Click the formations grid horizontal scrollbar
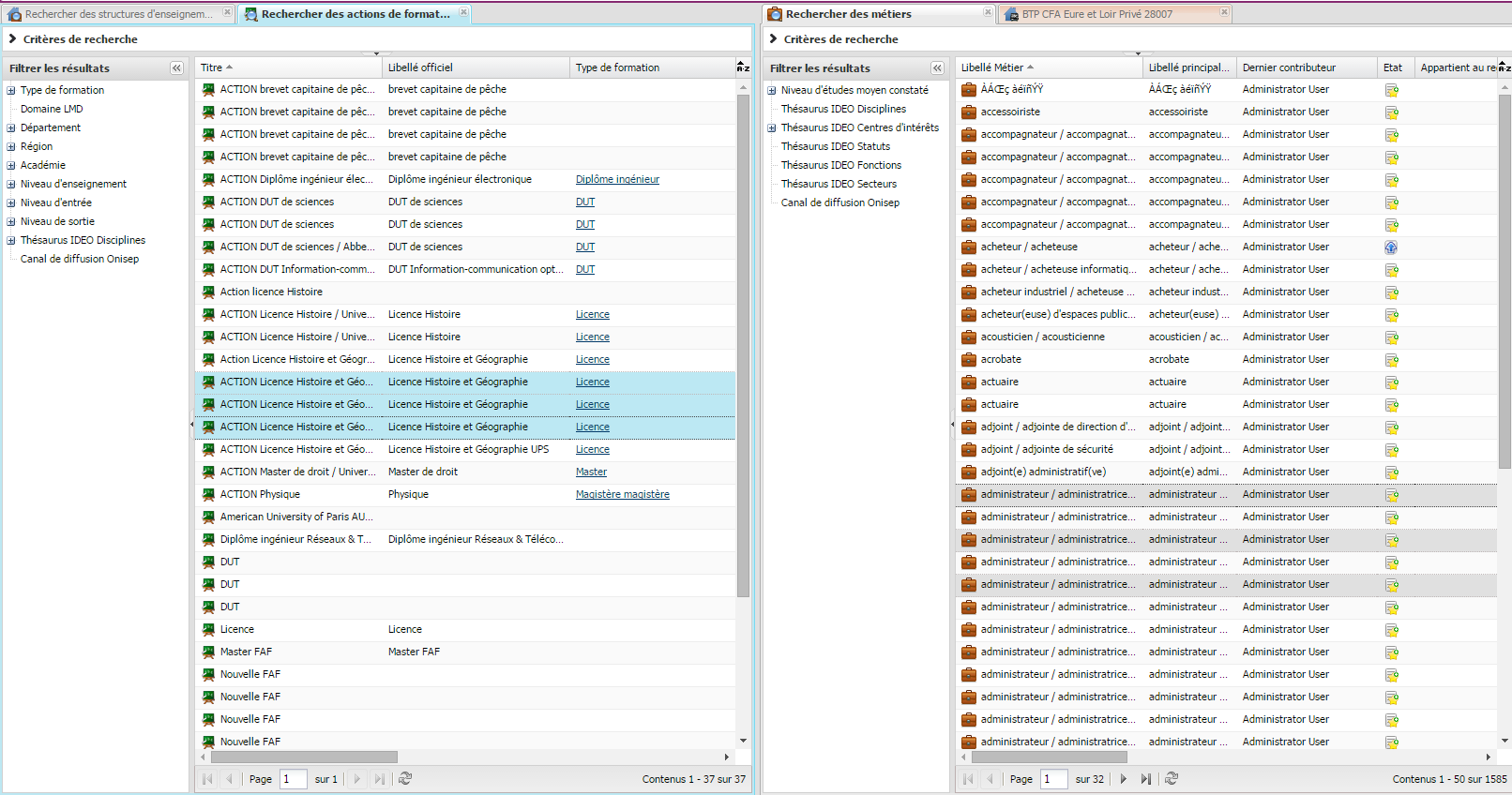Screen dimensions: 1512x795 (304, 757)
